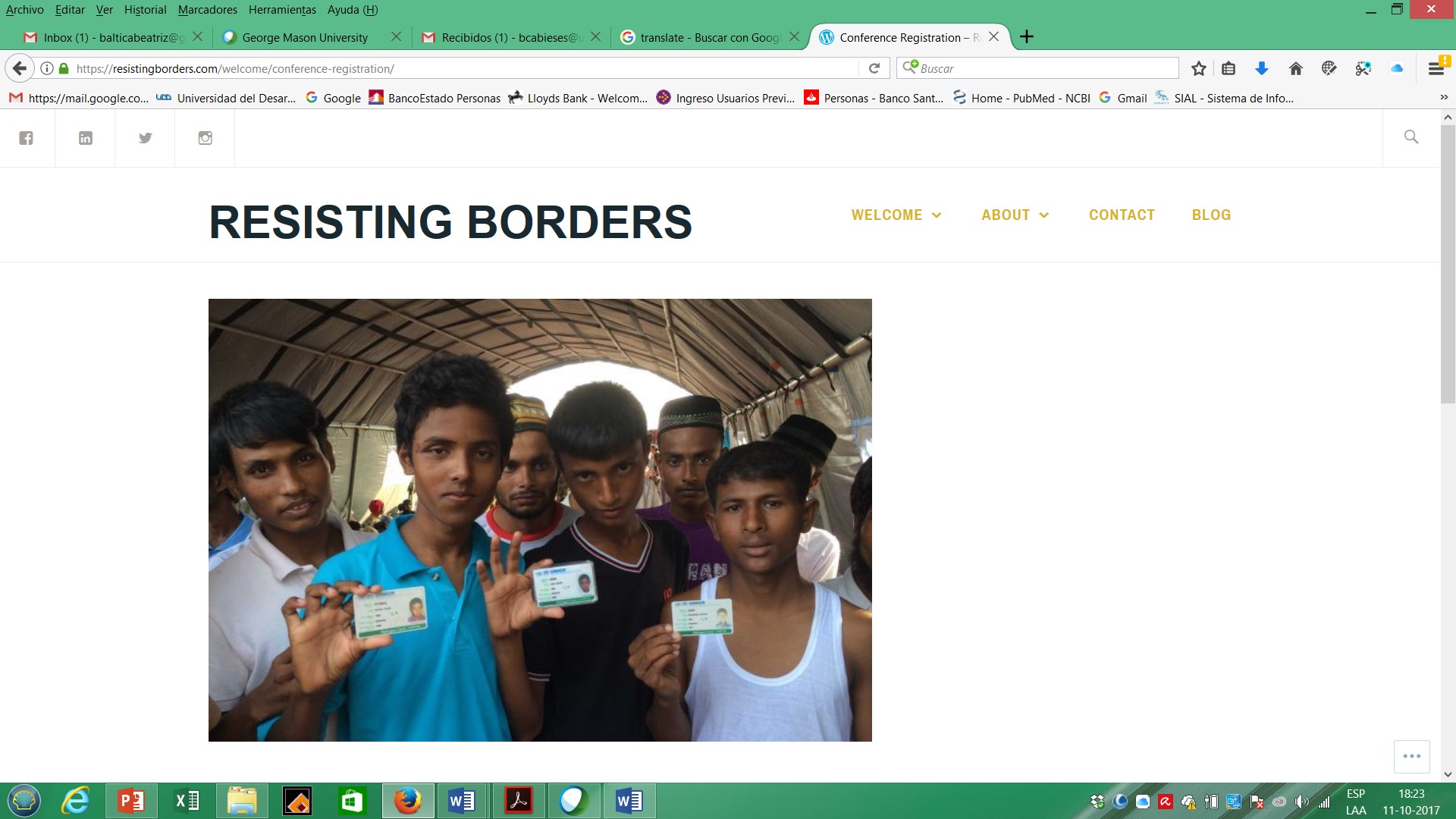Click the vertical page scrollbar thumb
Viewport: 1456px width, 819px height.
(1448, 264)
